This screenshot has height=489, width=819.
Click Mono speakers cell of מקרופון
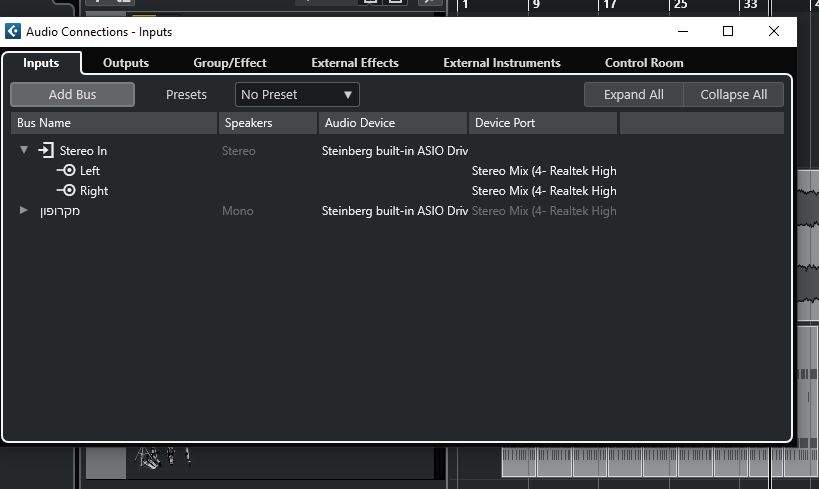click(x=238, y=211)
